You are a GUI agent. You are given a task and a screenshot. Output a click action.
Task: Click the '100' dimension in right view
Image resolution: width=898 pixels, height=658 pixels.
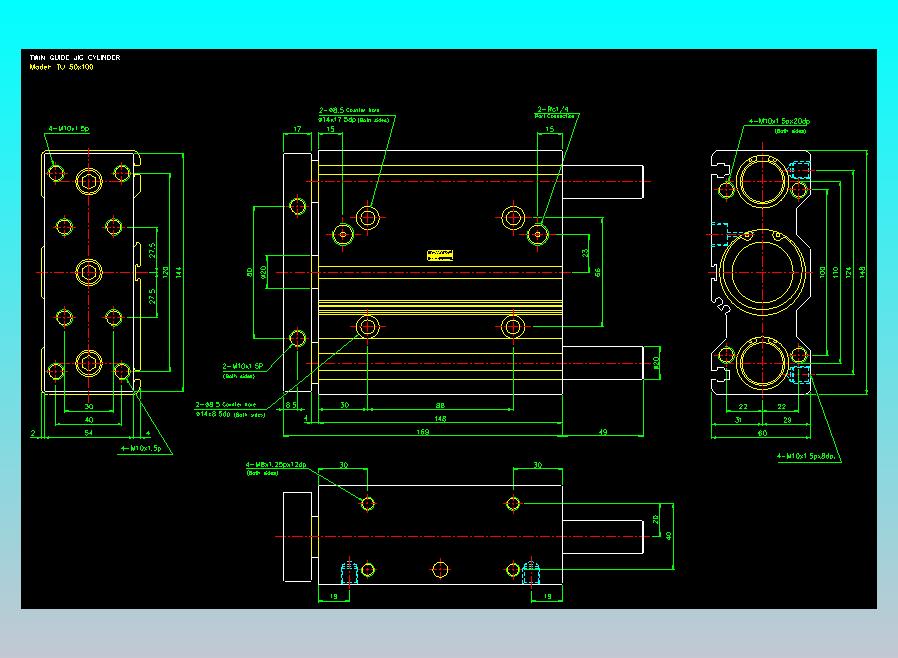click(822, 273)
